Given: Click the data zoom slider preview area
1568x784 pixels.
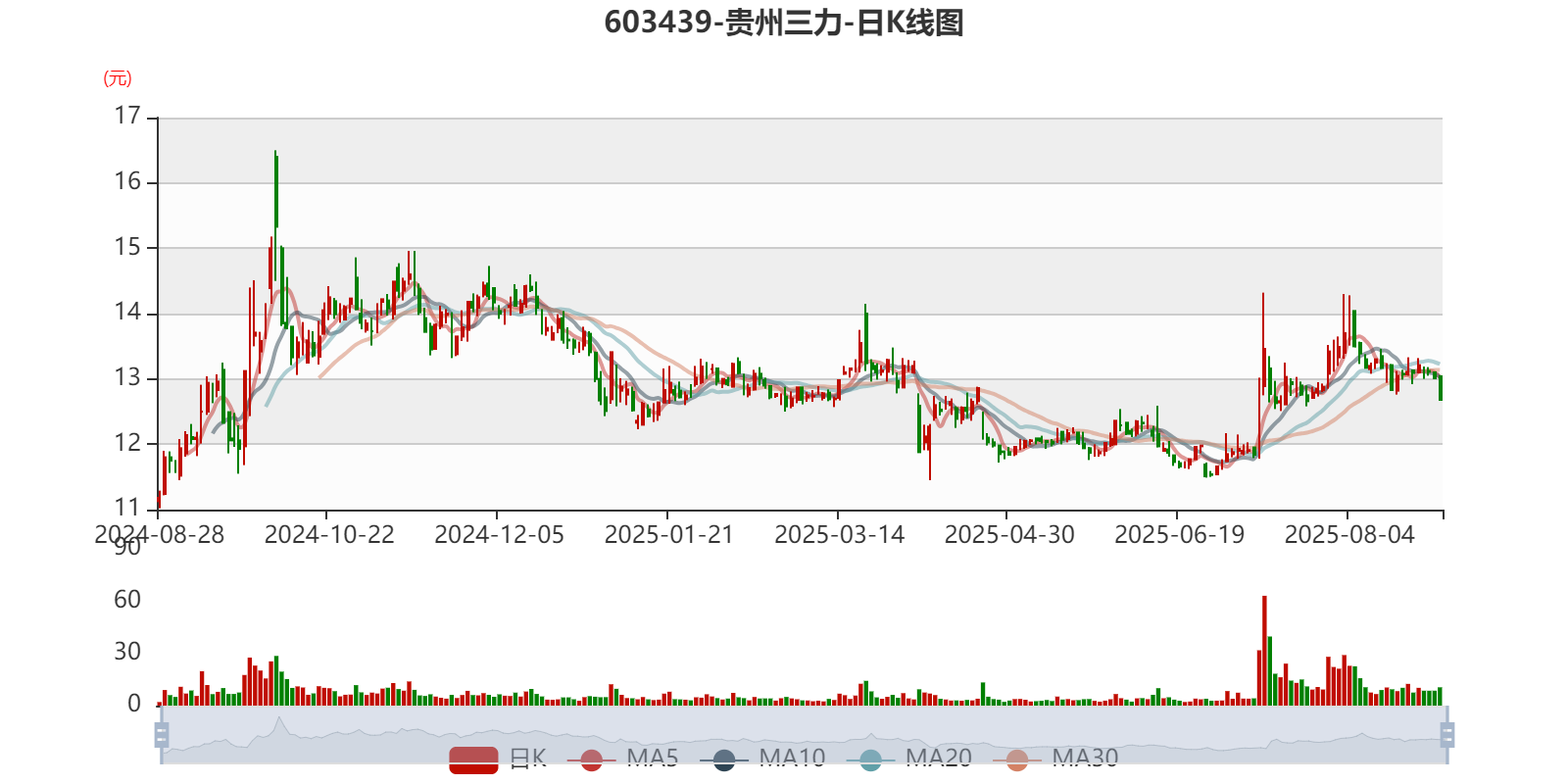Looking at the screenshot, I should pyautogui.click(x=804, y=734).
